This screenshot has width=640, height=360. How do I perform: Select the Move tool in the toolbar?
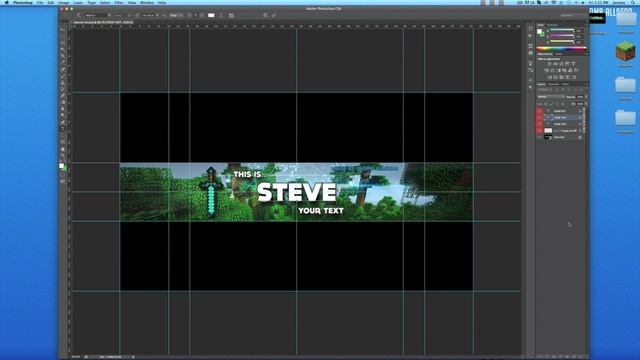[63, 29]
